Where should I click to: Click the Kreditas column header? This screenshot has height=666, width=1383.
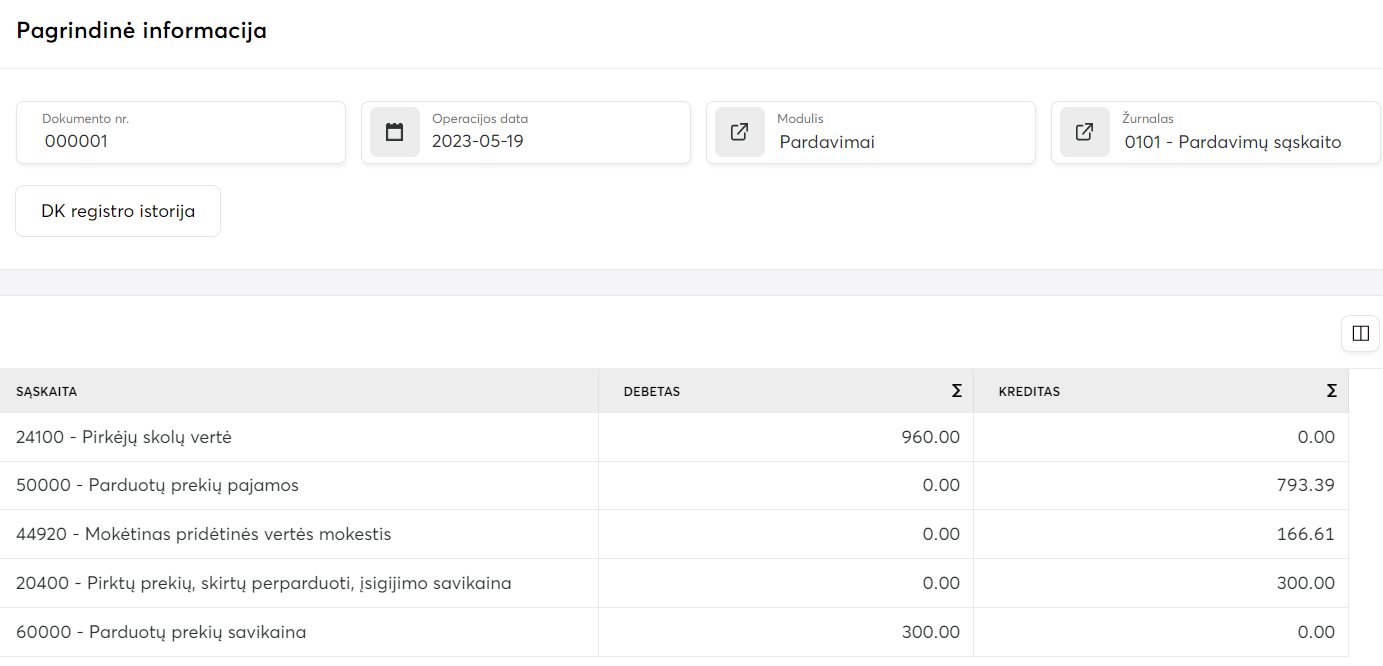click(x=1029, y=391)
